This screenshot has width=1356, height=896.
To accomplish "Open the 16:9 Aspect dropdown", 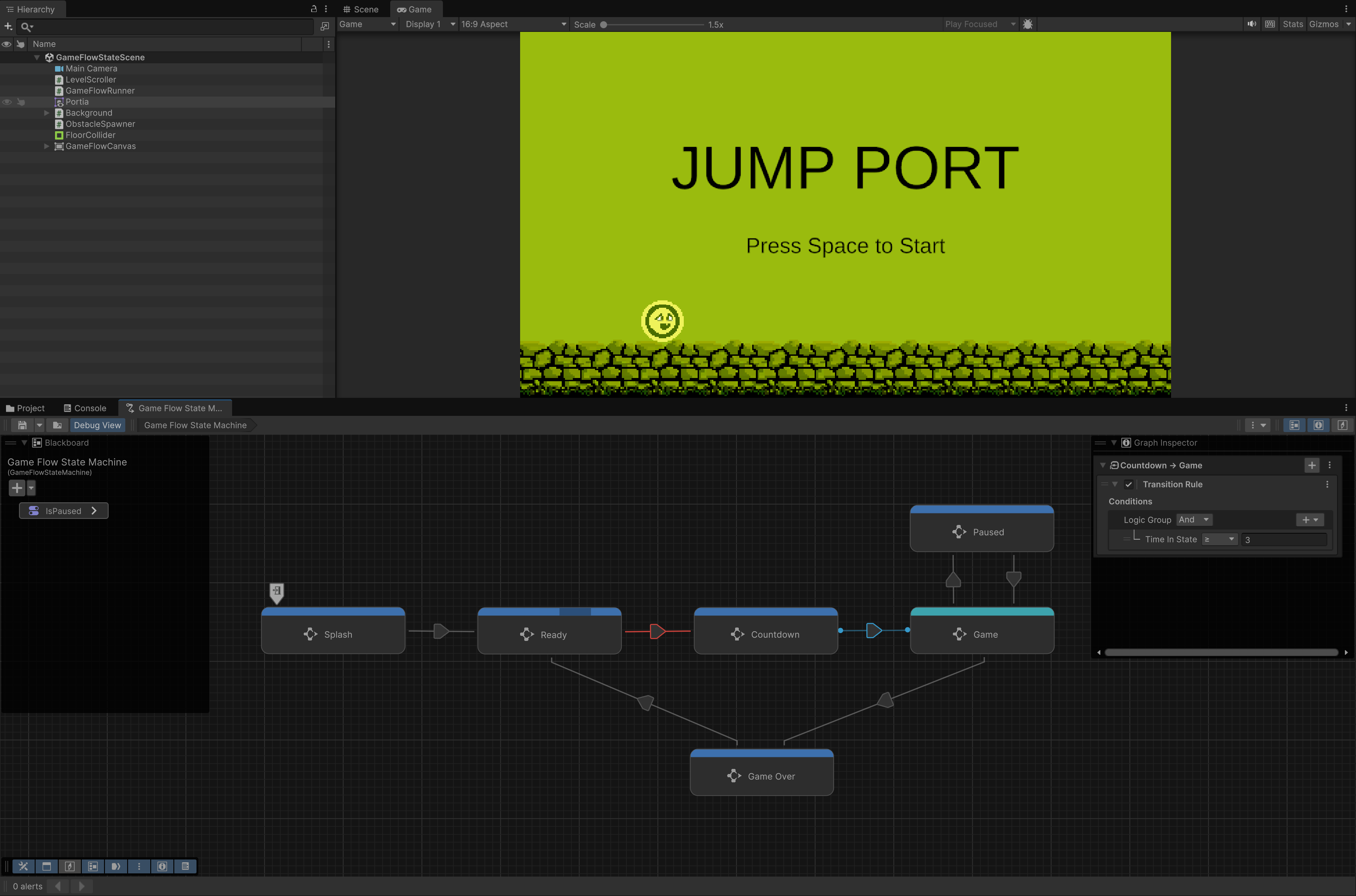I will 513,24.
